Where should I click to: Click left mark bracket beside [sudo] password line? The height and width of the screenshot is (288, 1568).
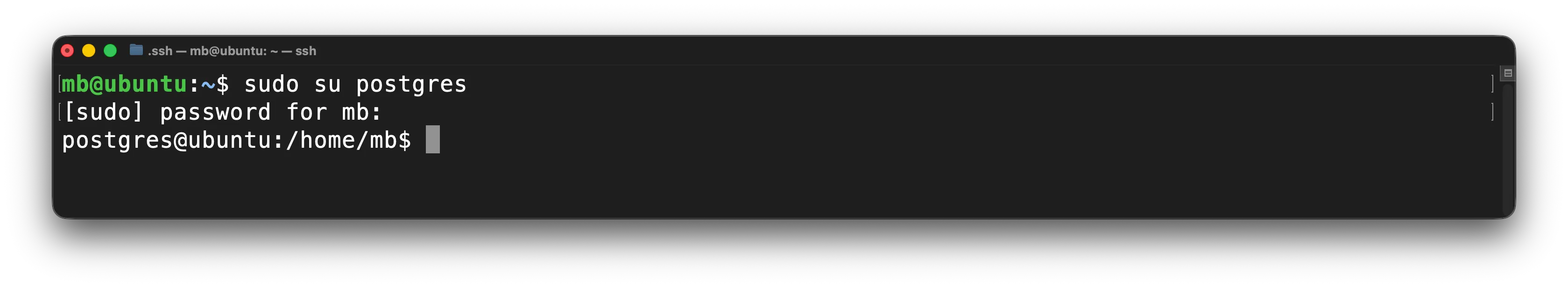click(x=60, y=112)
